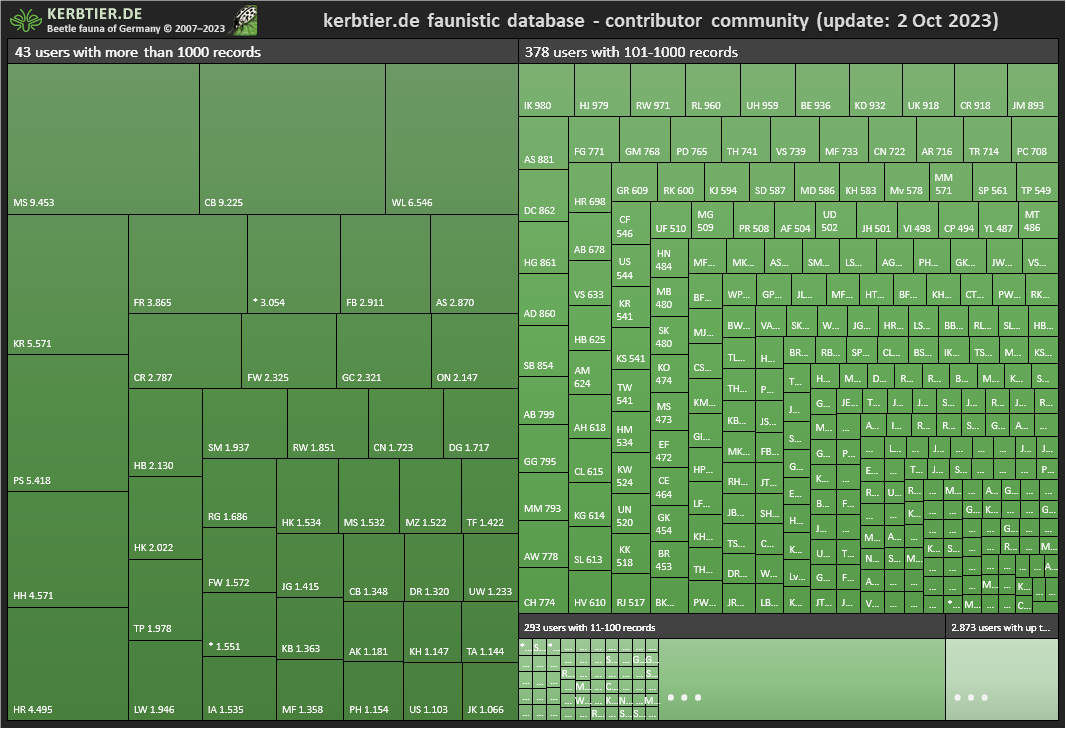This screenshot has height=730, width=1066.
Task: Choose the SM 1.937 tile
Action: pyautogui.click(x=245, y=423)
